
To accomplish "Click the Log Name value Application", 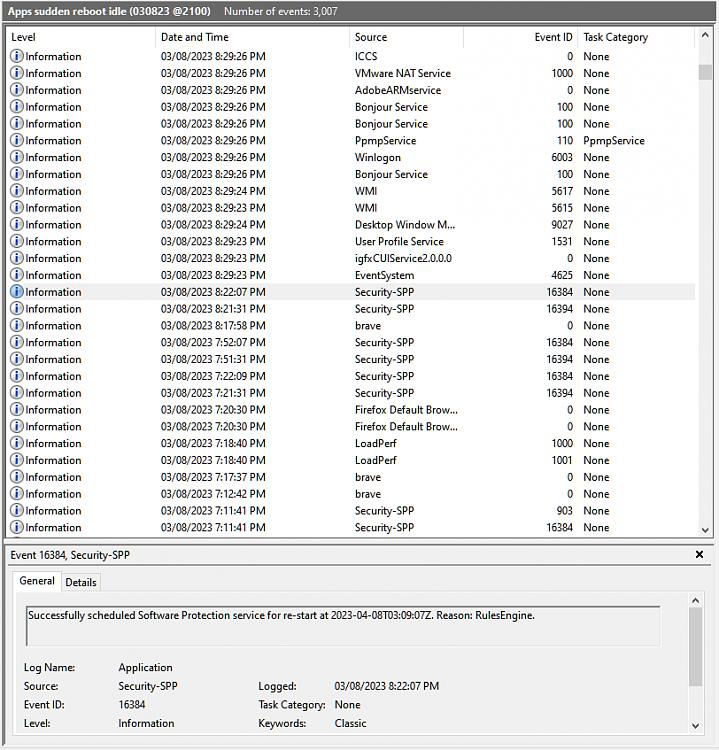I will pyautogui.click(x=145, y=667).
